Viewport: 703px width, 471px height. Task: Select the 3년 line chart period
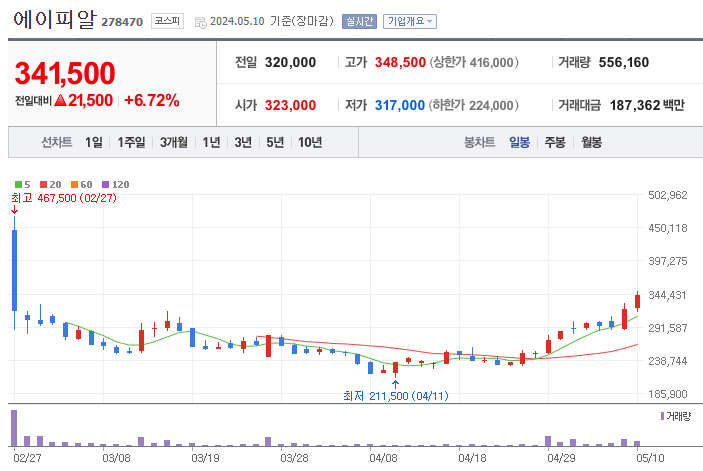point(243,142)
